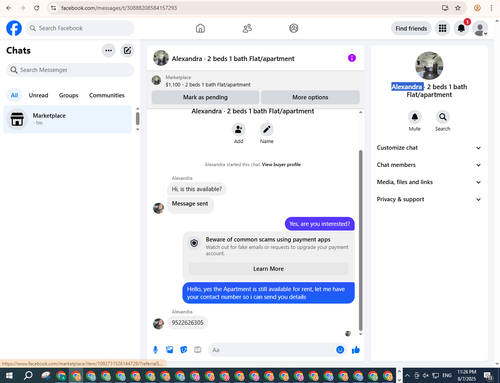Search in conversation magnifier icon
500x383 pixels.
coord(443,117)
